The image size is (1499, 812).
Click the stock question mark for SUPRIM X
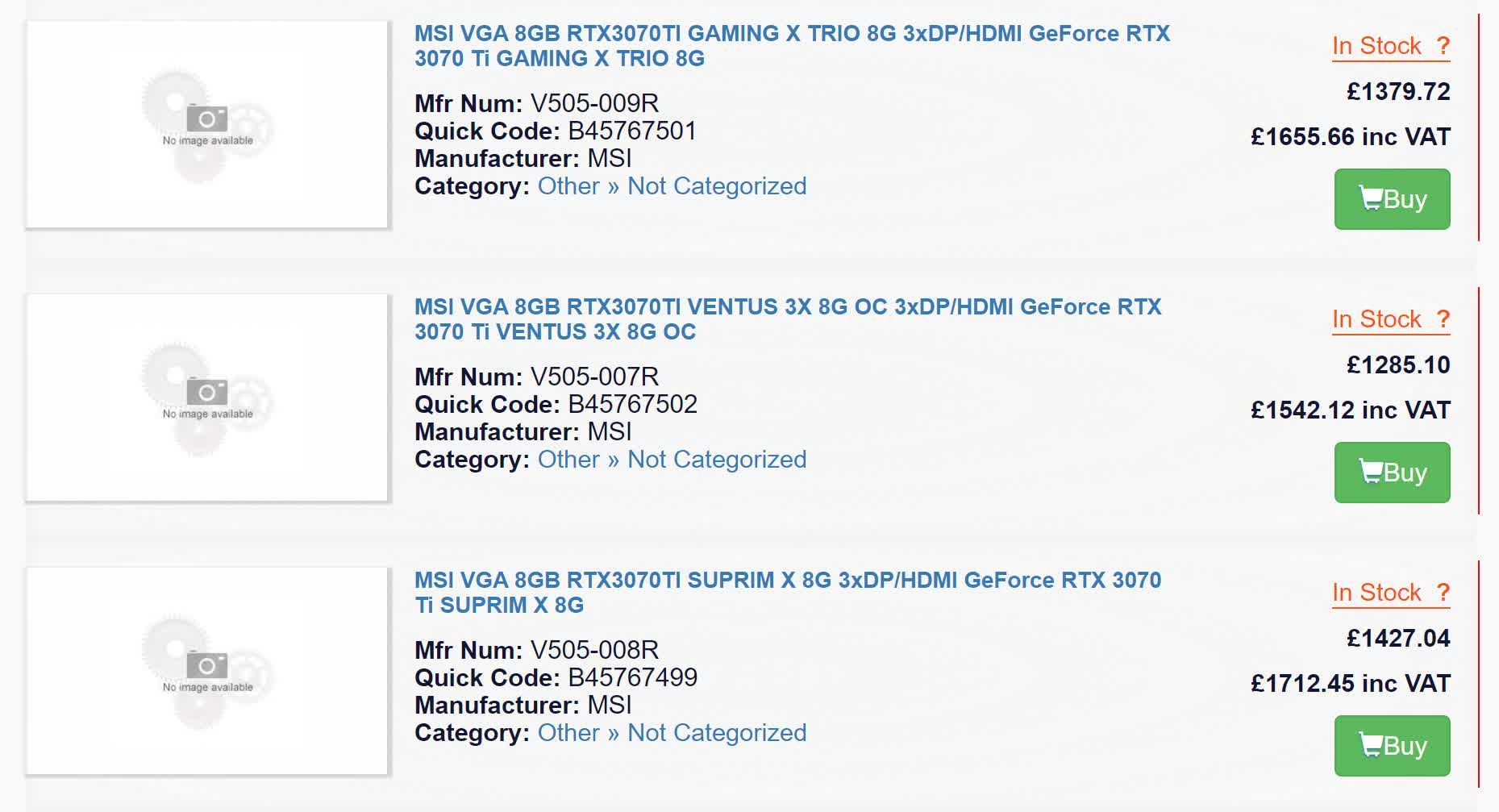pos(1443,593)
